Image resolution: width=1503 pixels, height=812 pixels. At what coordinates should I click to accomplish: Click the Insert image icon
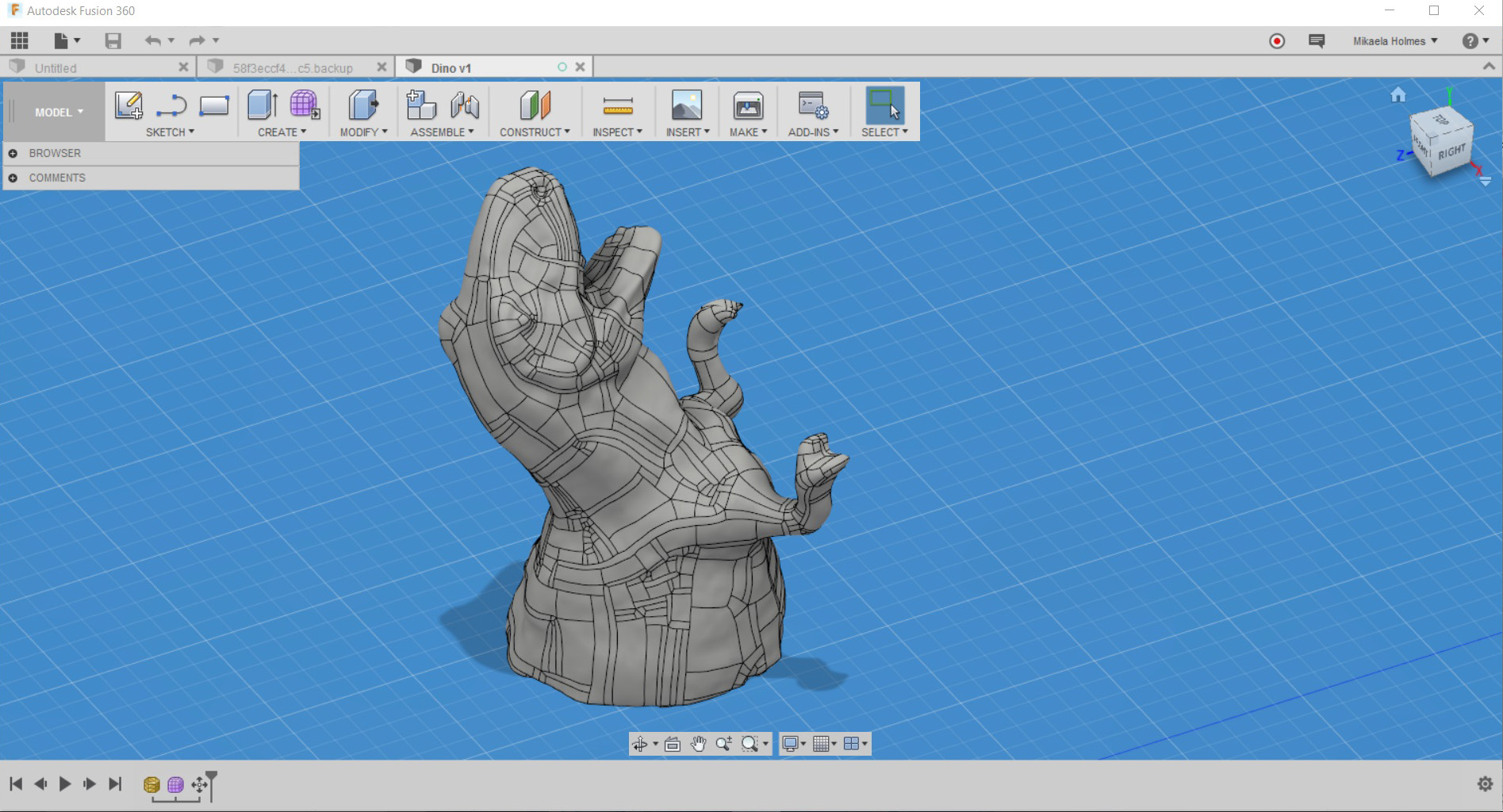686,105
